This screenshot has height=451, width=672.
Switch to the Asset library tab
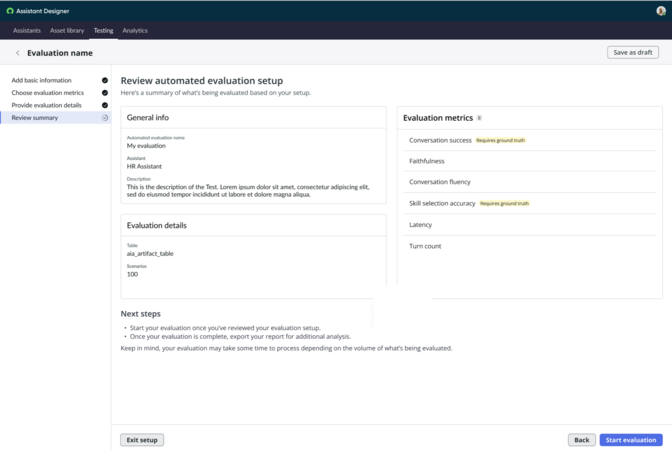coord(67,30)
